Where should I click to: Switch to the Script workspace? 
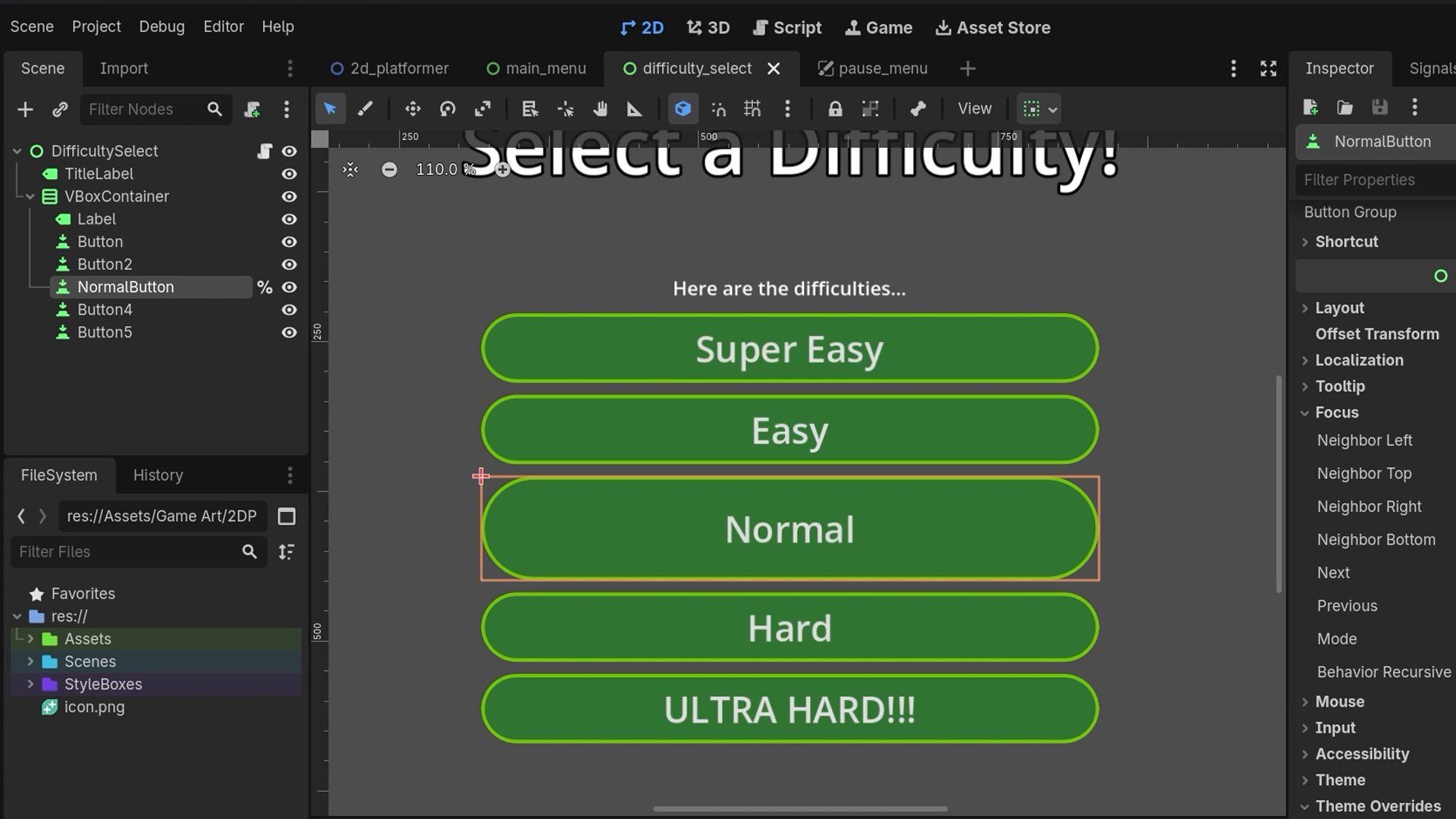787,28
